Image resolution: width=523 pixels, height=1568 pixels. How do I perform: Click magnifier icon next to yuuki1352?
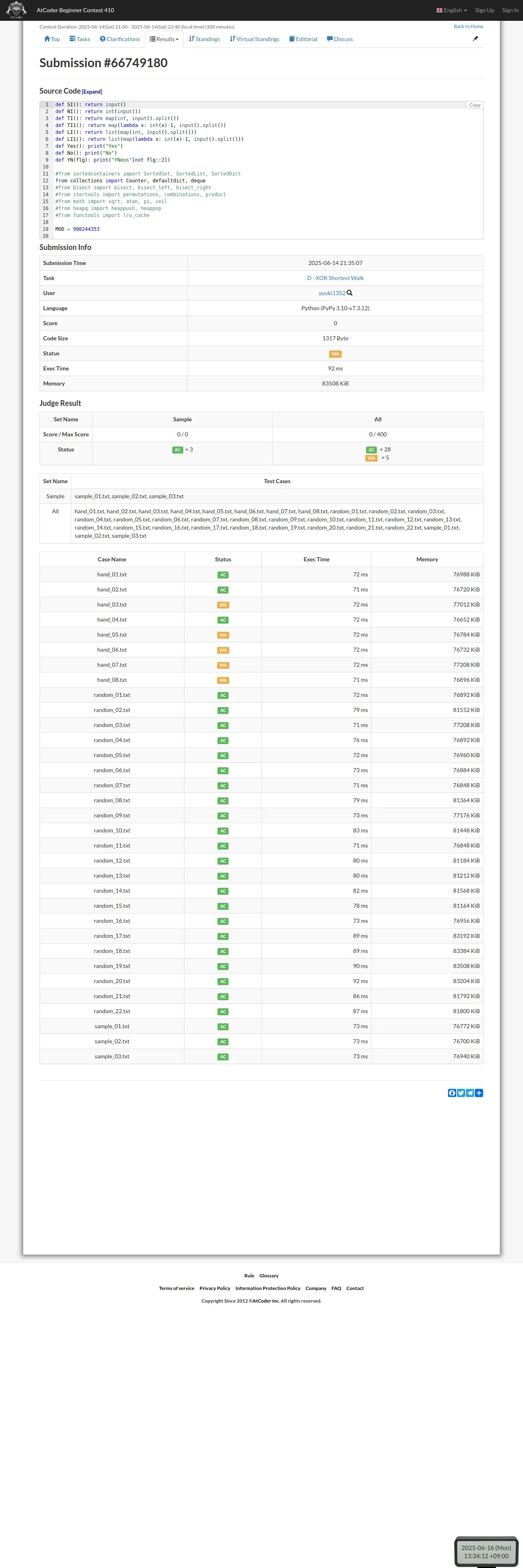(349, 293)
